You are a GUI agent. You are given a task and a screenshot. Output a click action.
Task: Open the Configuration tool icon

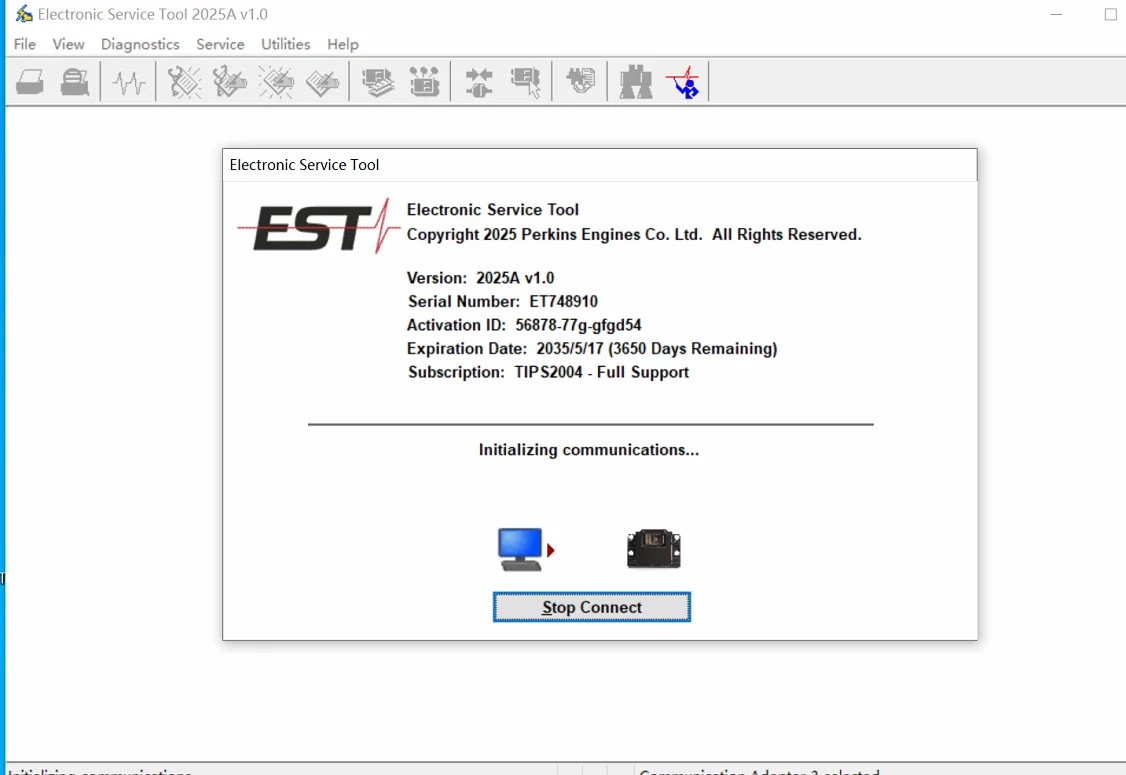click(424, 82)
